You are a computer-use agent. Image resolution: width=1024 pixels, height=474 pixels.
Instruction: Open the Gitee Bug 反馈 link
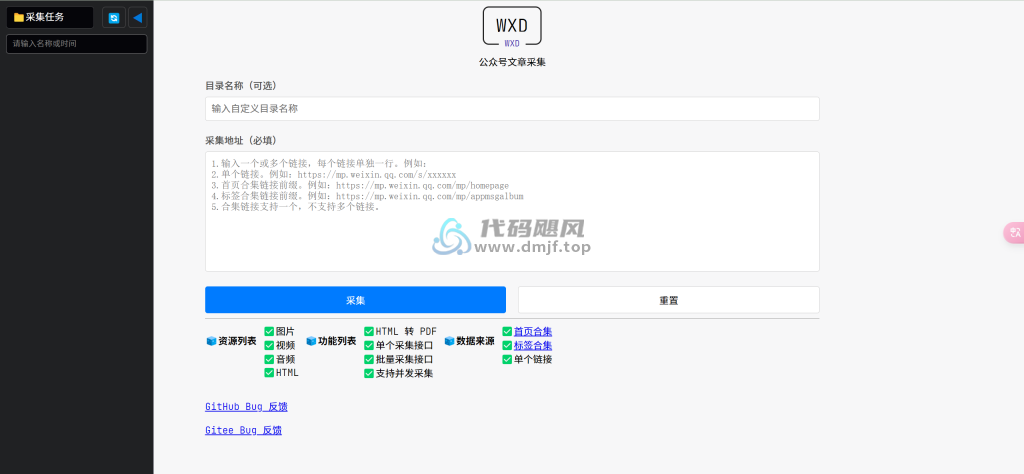[244, 430]
